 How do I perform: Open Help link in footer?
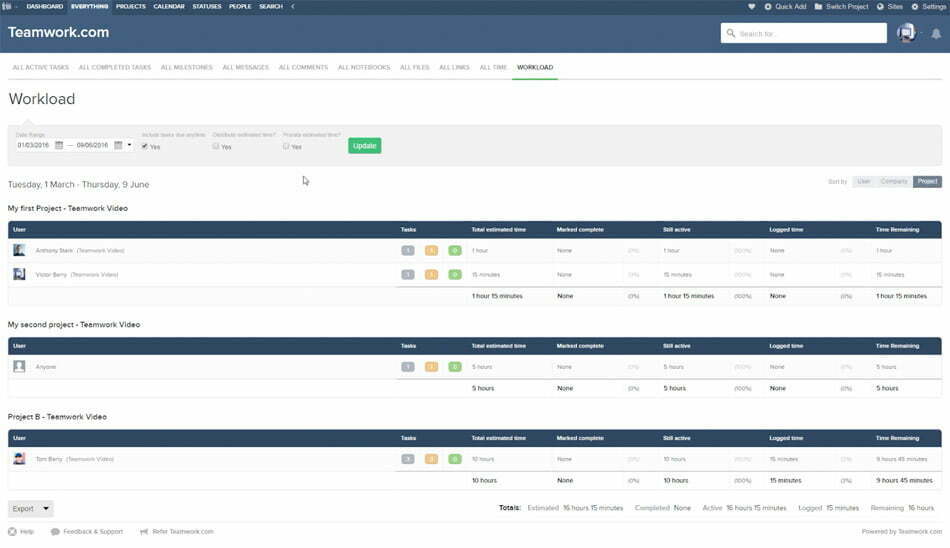point(21,532)
